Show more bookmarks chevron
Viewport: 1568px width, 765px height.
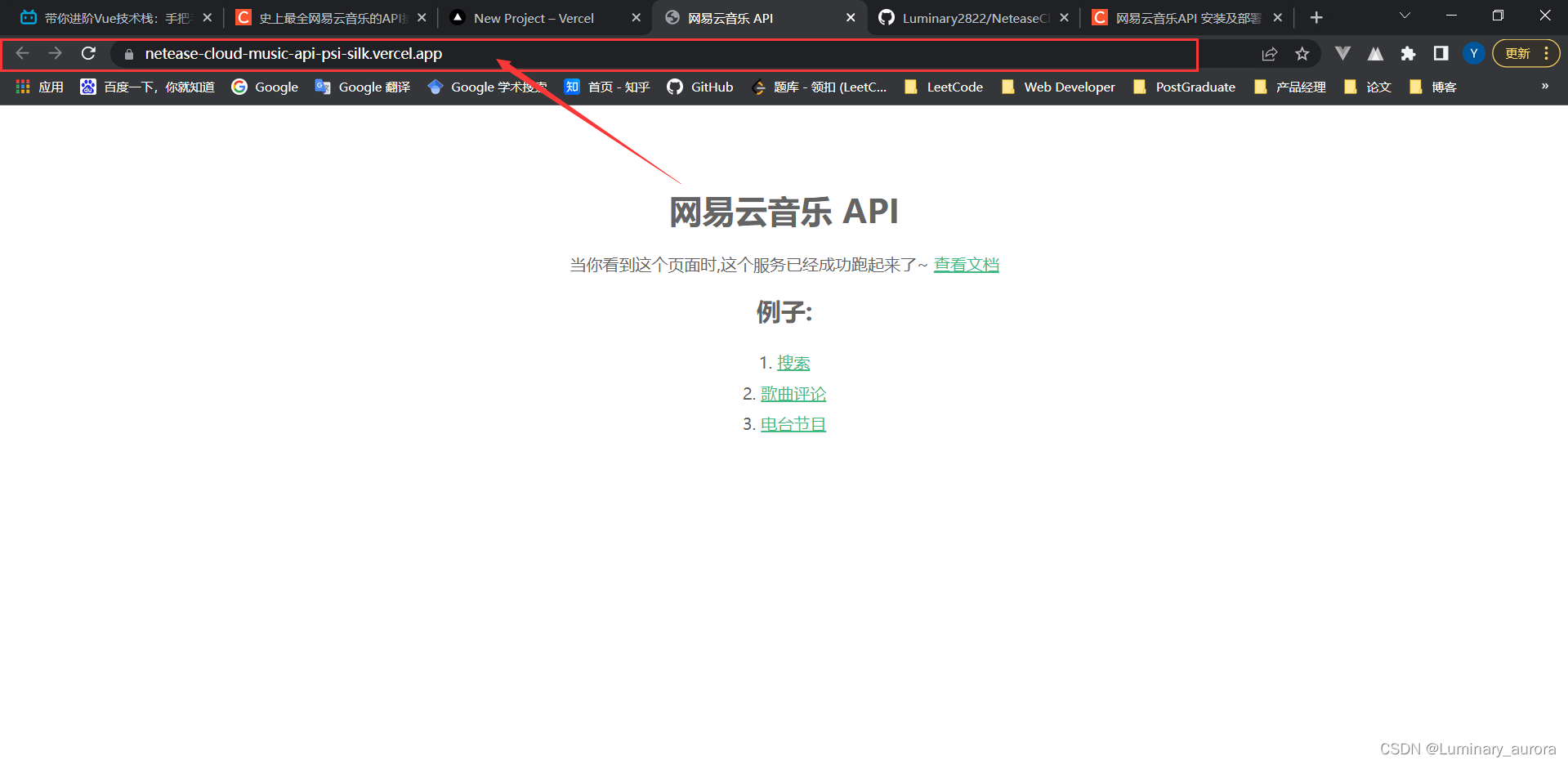click(x=1544, y=86)
